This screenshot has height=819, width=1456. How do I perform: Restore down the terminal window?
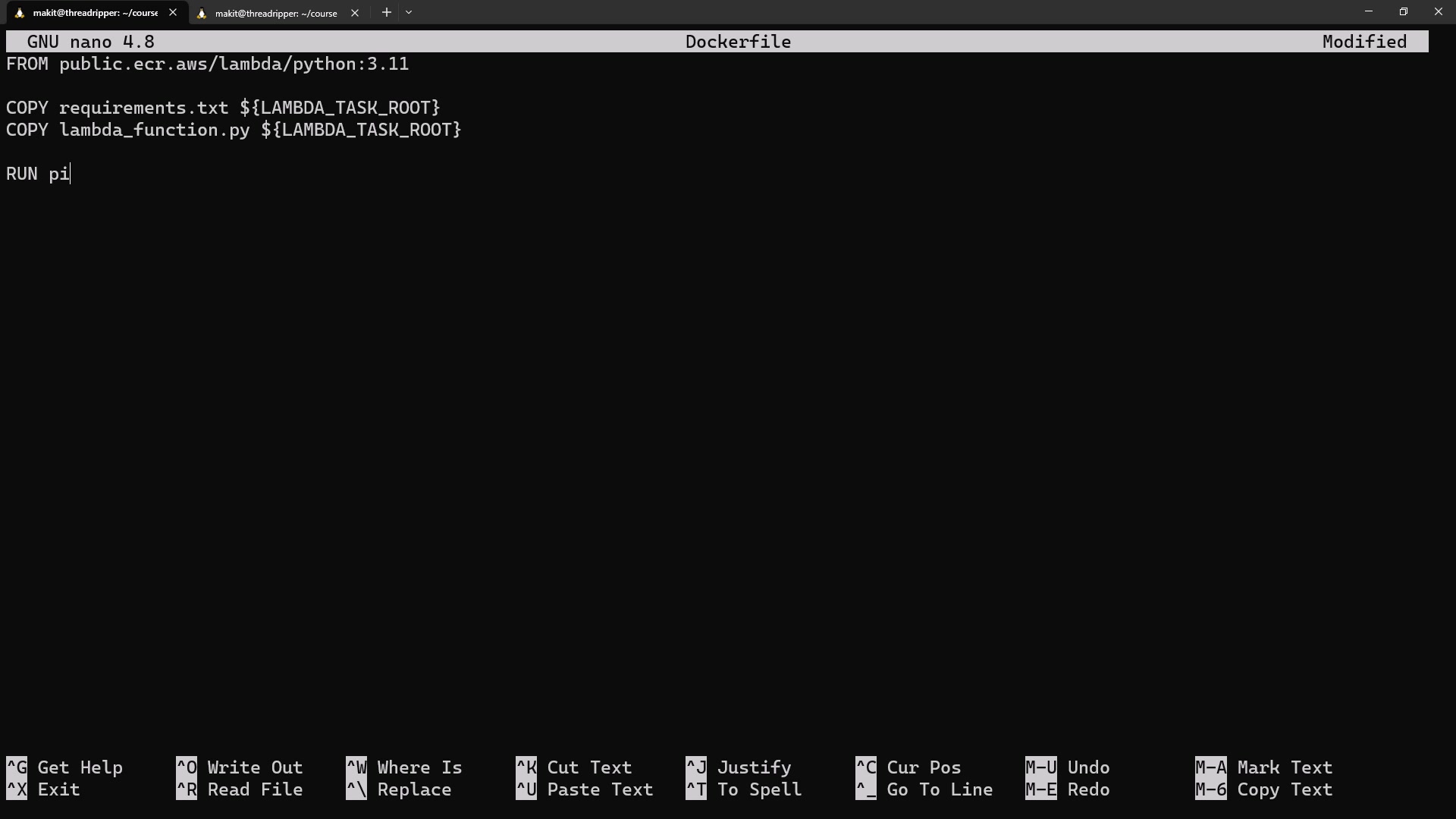click(x=1403, y=12)
